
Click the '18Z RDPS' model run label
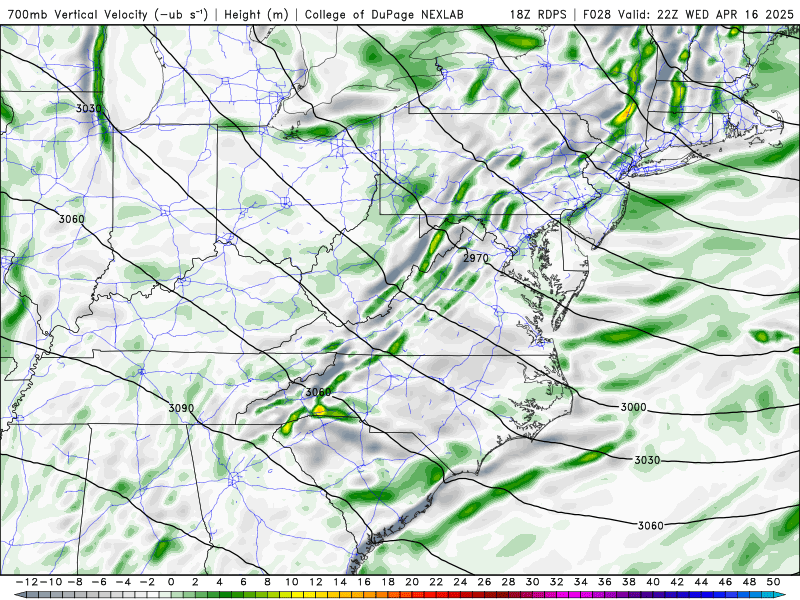(538, 15)
